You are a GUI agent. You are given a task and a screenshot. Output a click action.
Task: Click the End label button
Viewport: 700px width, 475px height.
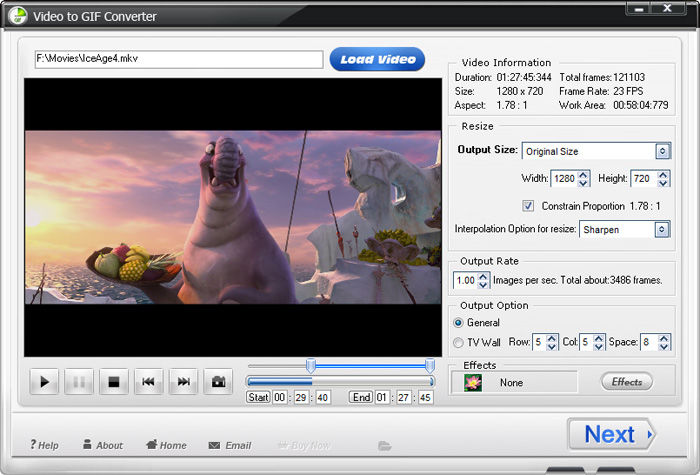(361, 397)
